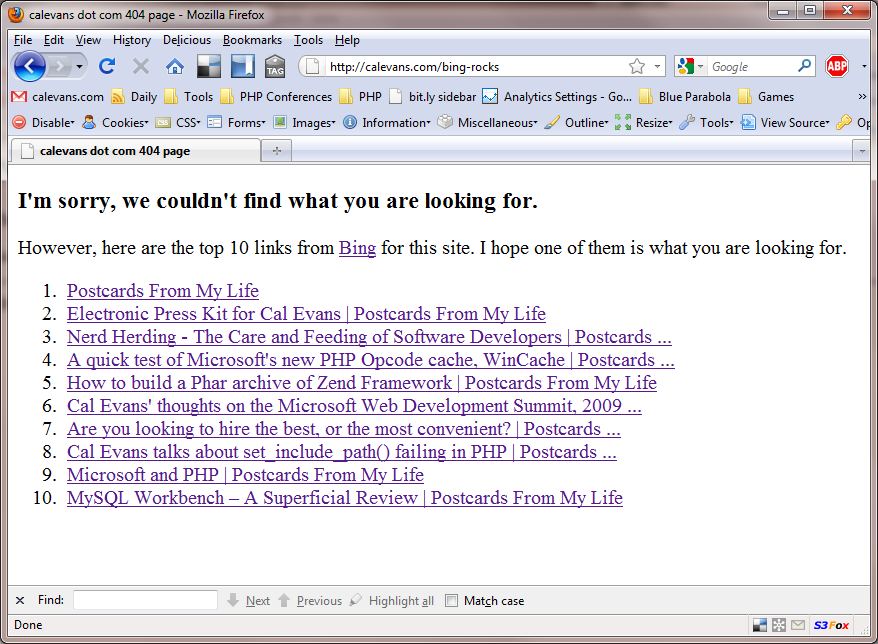Open the Forms developer toolbar menu
Image resolution: width=878 pixels, height=644 pixels.
(236, 123)
